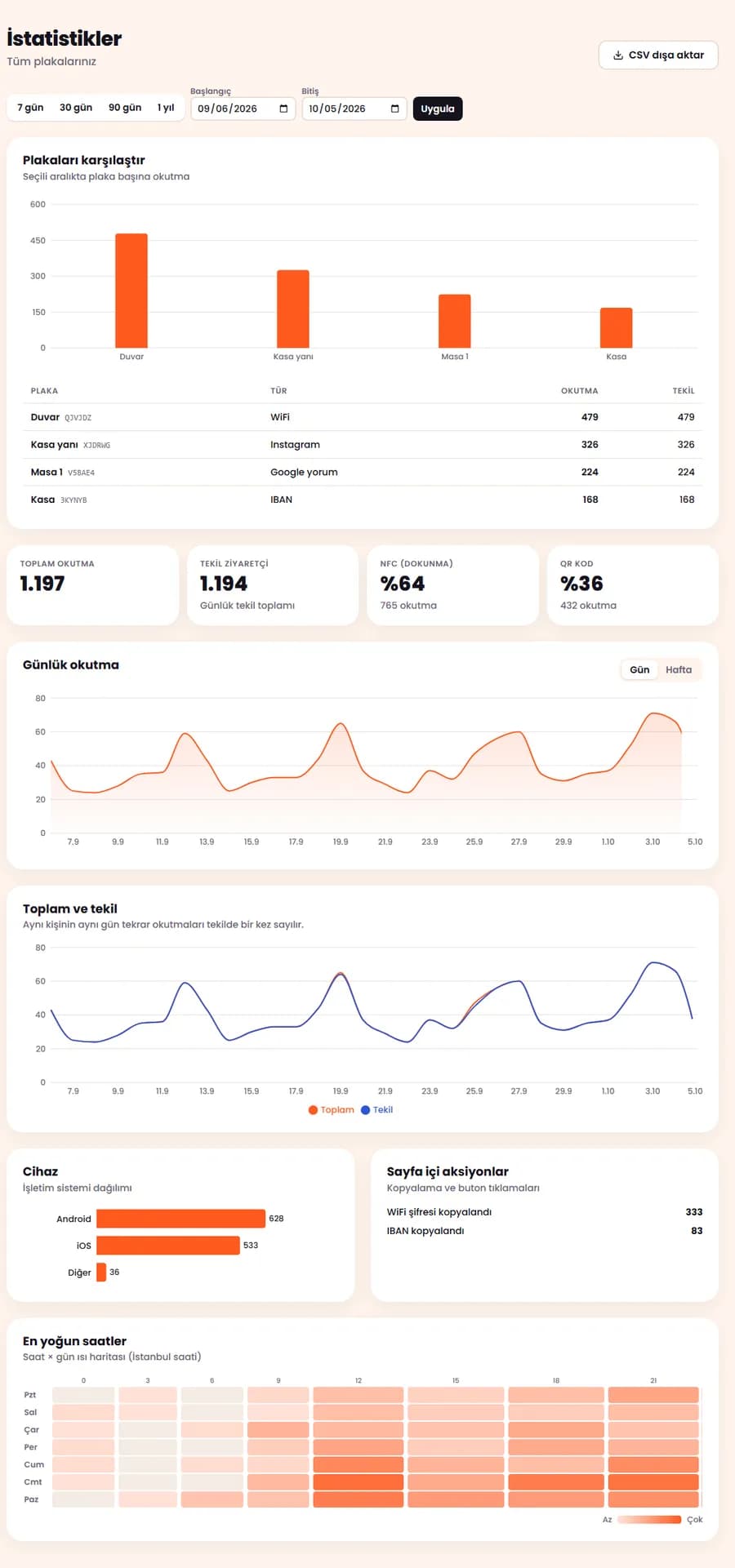Click the Kasa yanı bar in comparison chart
The width and height of the screenshot is (735, 1568).
293,309
